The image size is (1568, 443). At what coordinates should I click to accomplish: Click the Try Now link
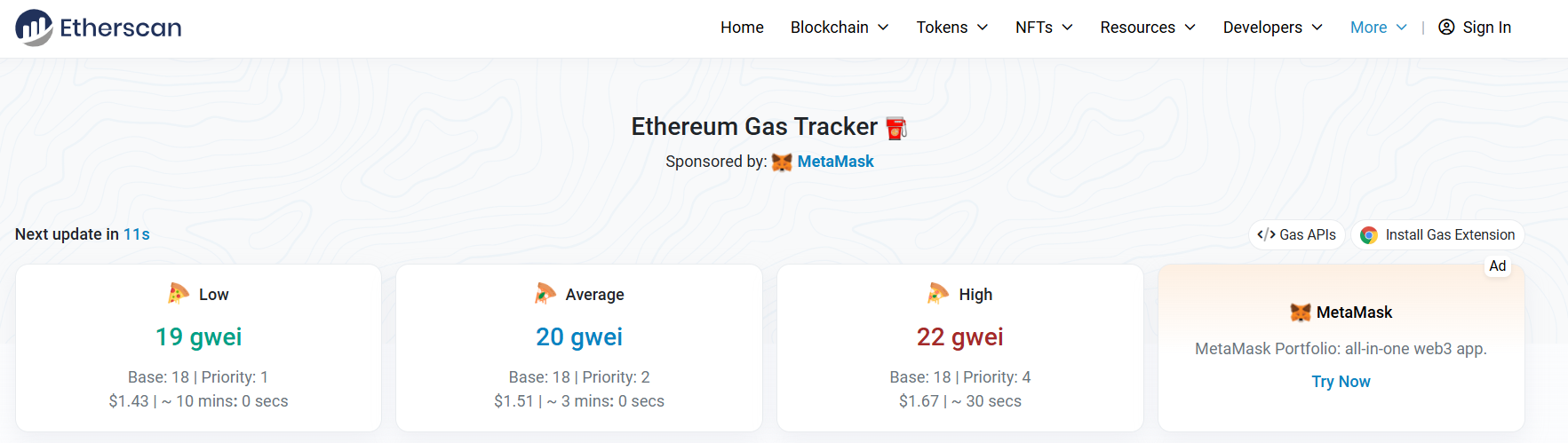click(x=1341, y=382)
